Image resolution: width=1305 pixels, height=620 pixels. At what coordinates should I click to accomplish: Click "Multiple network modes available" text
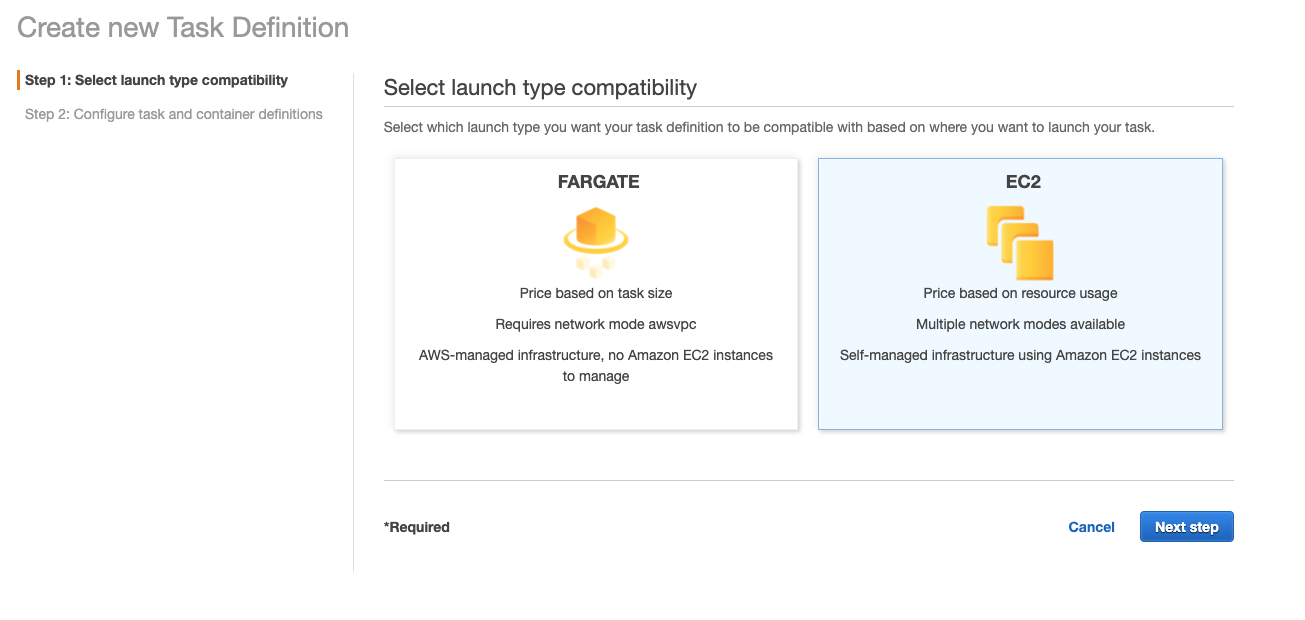[1020, 324]
